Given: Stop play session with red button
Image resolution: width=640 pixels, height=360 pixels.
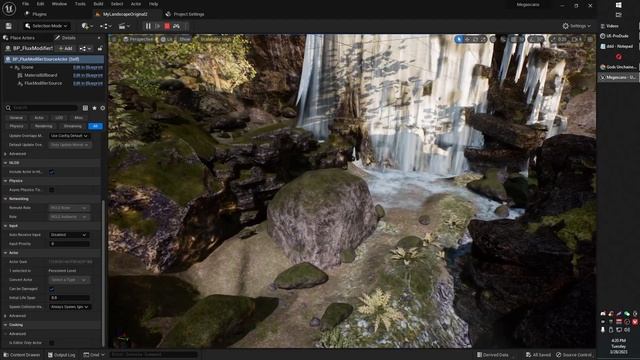Looking at the screenshot, I should [167, 26].
